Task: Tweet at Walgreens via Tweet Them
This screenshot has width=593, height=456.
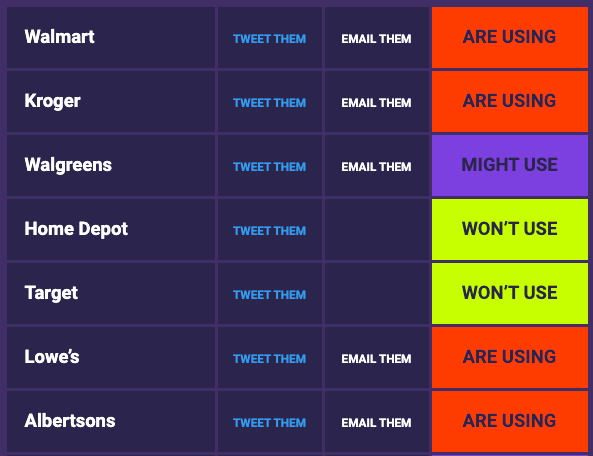Action: coord(269,166)
